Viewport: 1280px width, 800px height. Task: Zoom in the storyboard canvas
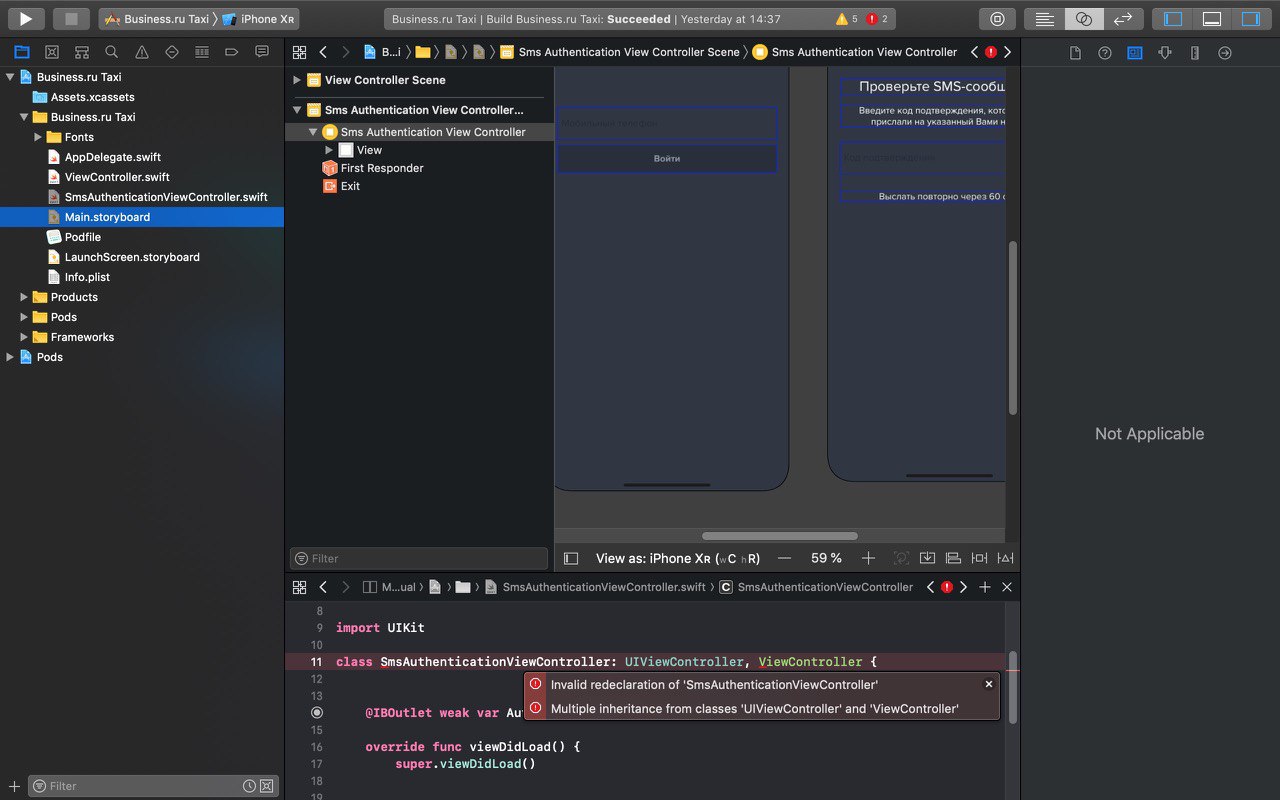pyautogui.click(x=868, y=558)
